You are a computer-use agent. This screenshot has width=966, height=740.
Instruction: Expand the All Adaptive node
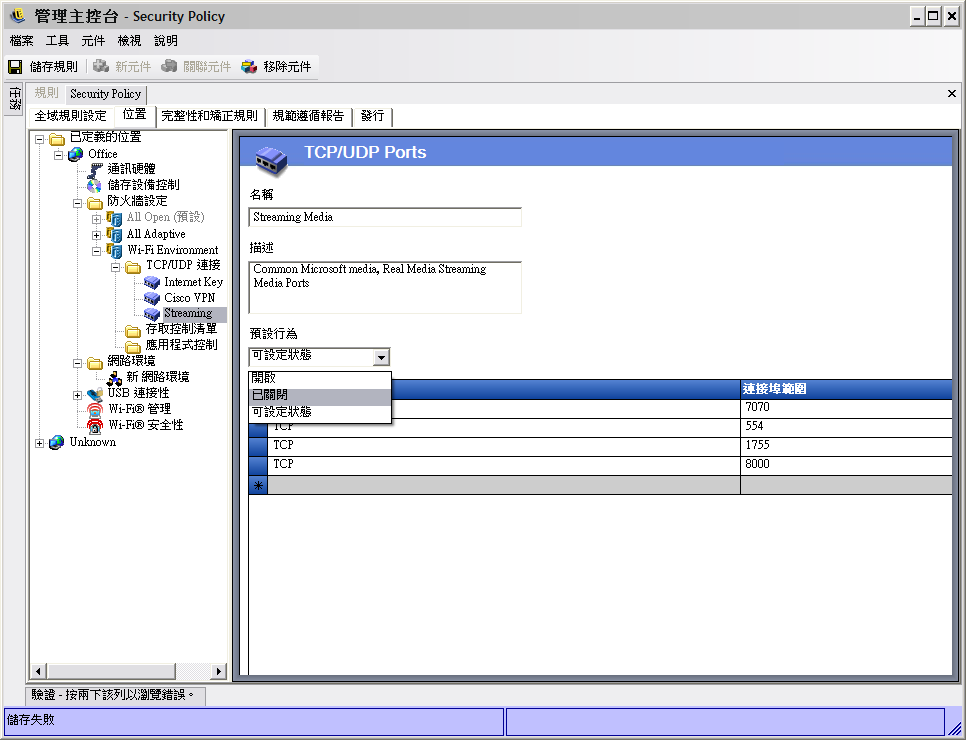97,235
